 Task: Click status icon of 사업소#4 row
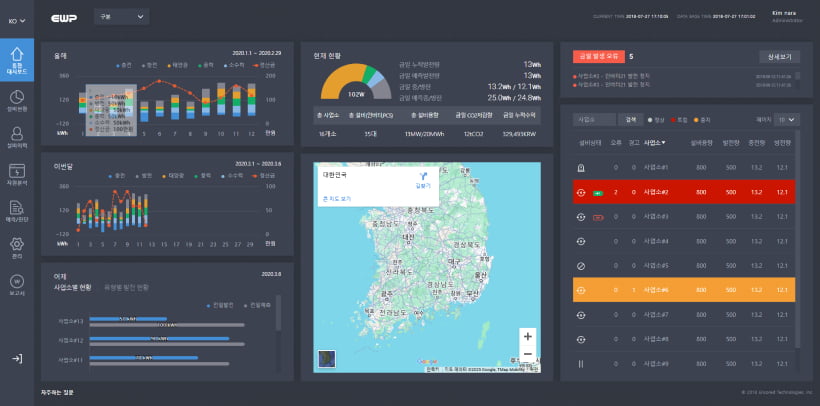[x=580, y=241]
